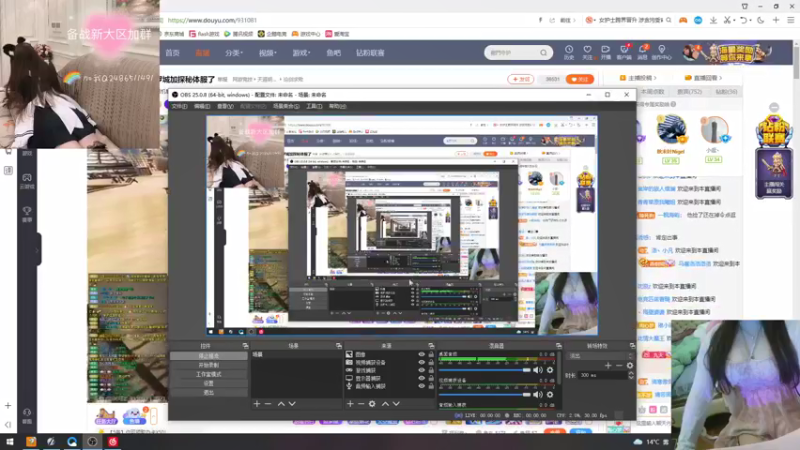Hide the gamepad-icon capture source via eye

[421, 370]
